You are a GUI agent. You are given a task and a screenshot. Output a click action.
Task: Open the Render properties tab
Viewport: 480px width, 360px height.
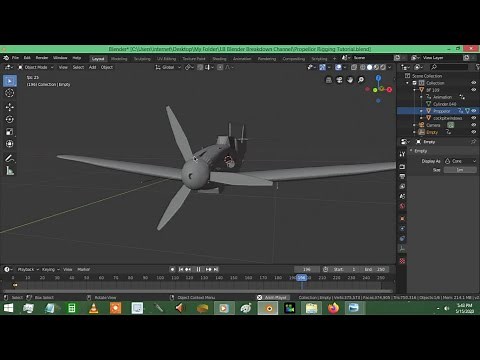(402, 167)
